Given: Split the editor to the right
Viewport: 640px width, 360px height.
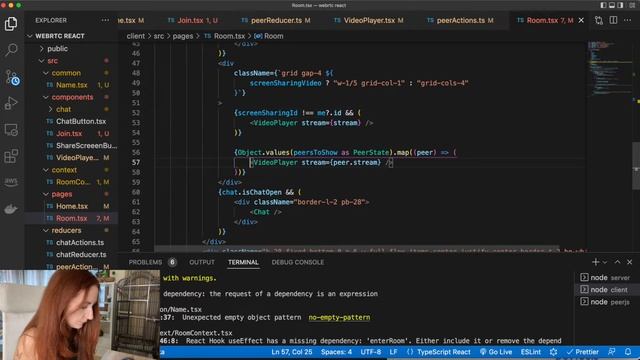Looking at the screenshot, I should pos(613,20).
